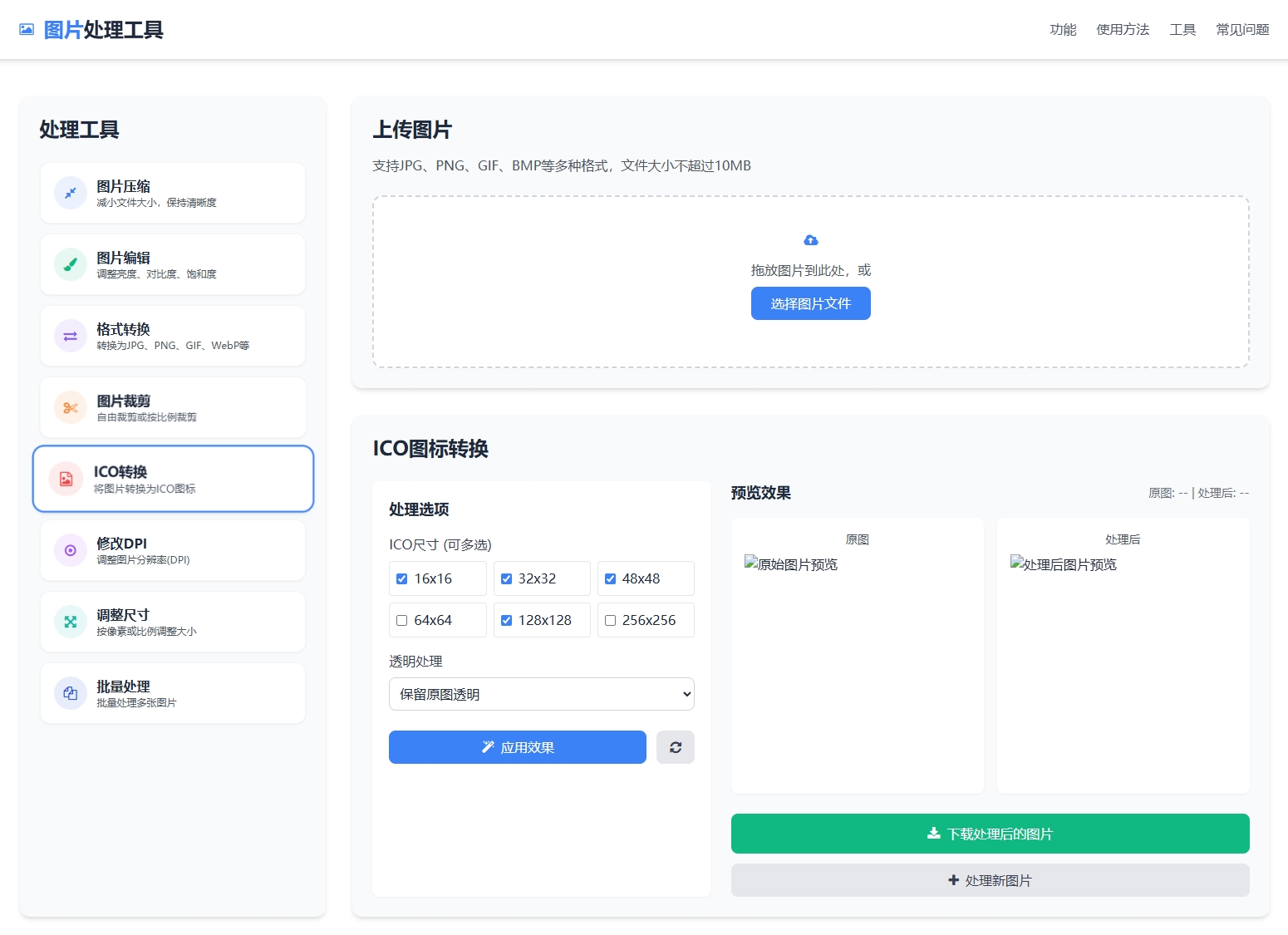
Task: Select the resize dimensions expand icon
Action: [71, 622]
